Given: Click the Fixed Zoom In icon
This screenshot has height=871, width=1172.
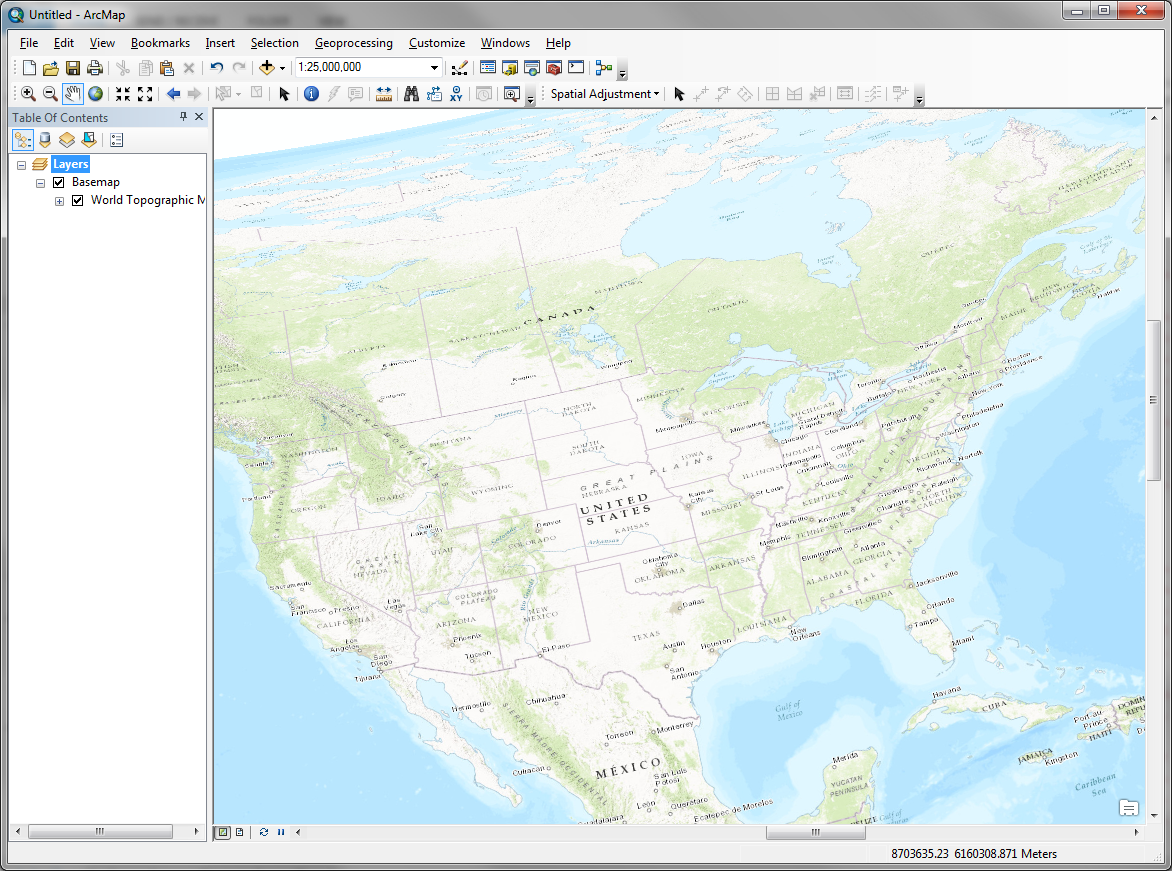Looking at the screenshot, I should click(123, 94).
